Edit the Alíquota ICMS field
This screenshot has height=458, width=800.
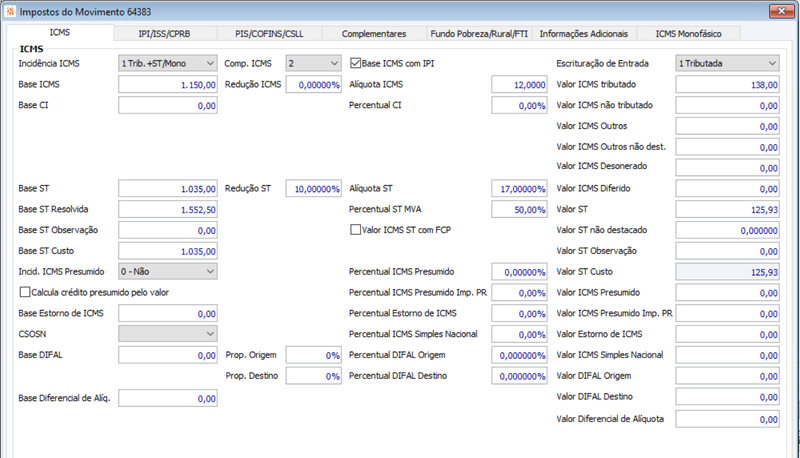click(519, 85)
